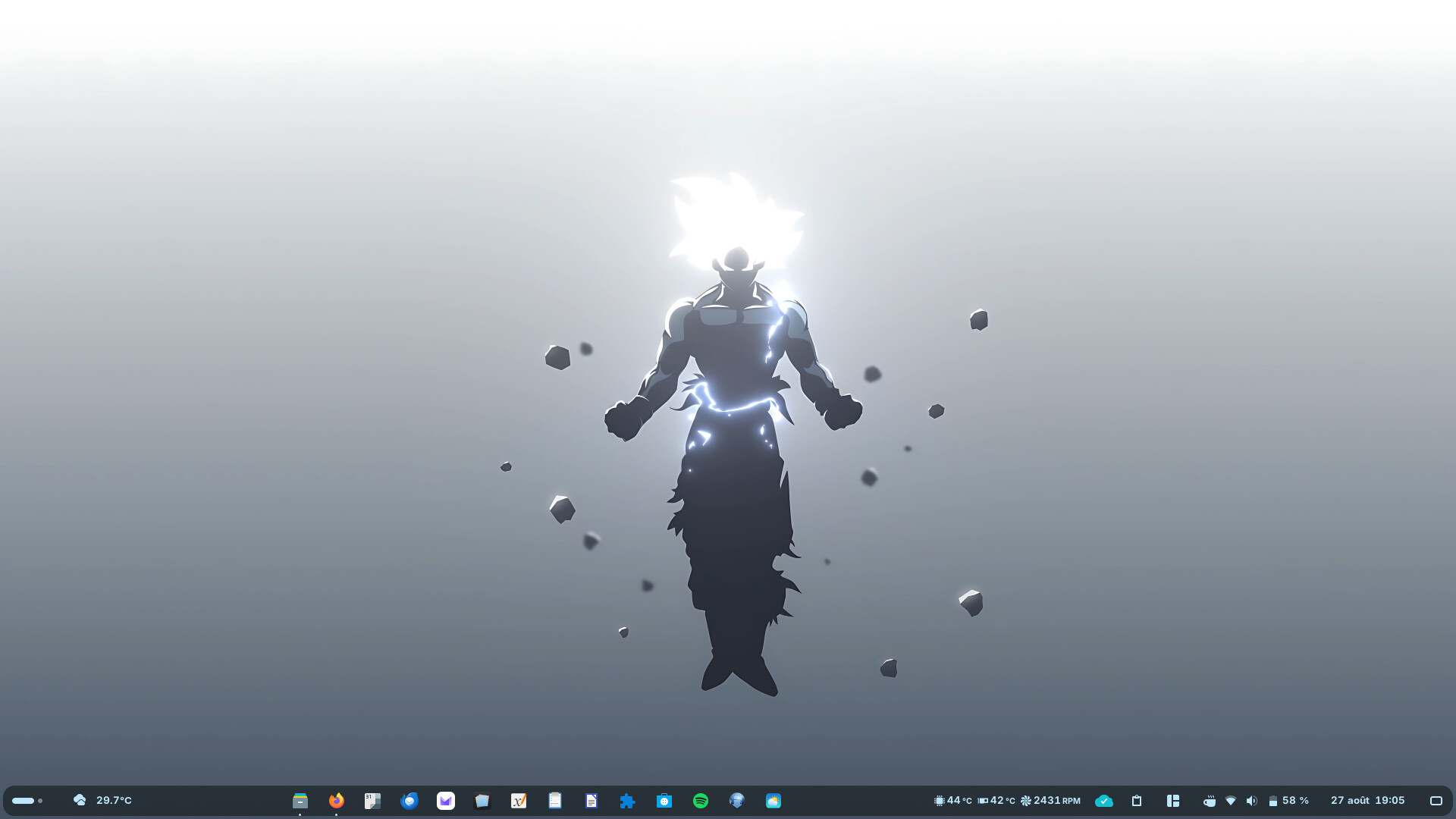
Task: Open the Extensions puzzle-piece app
Action: pos(628,801)
